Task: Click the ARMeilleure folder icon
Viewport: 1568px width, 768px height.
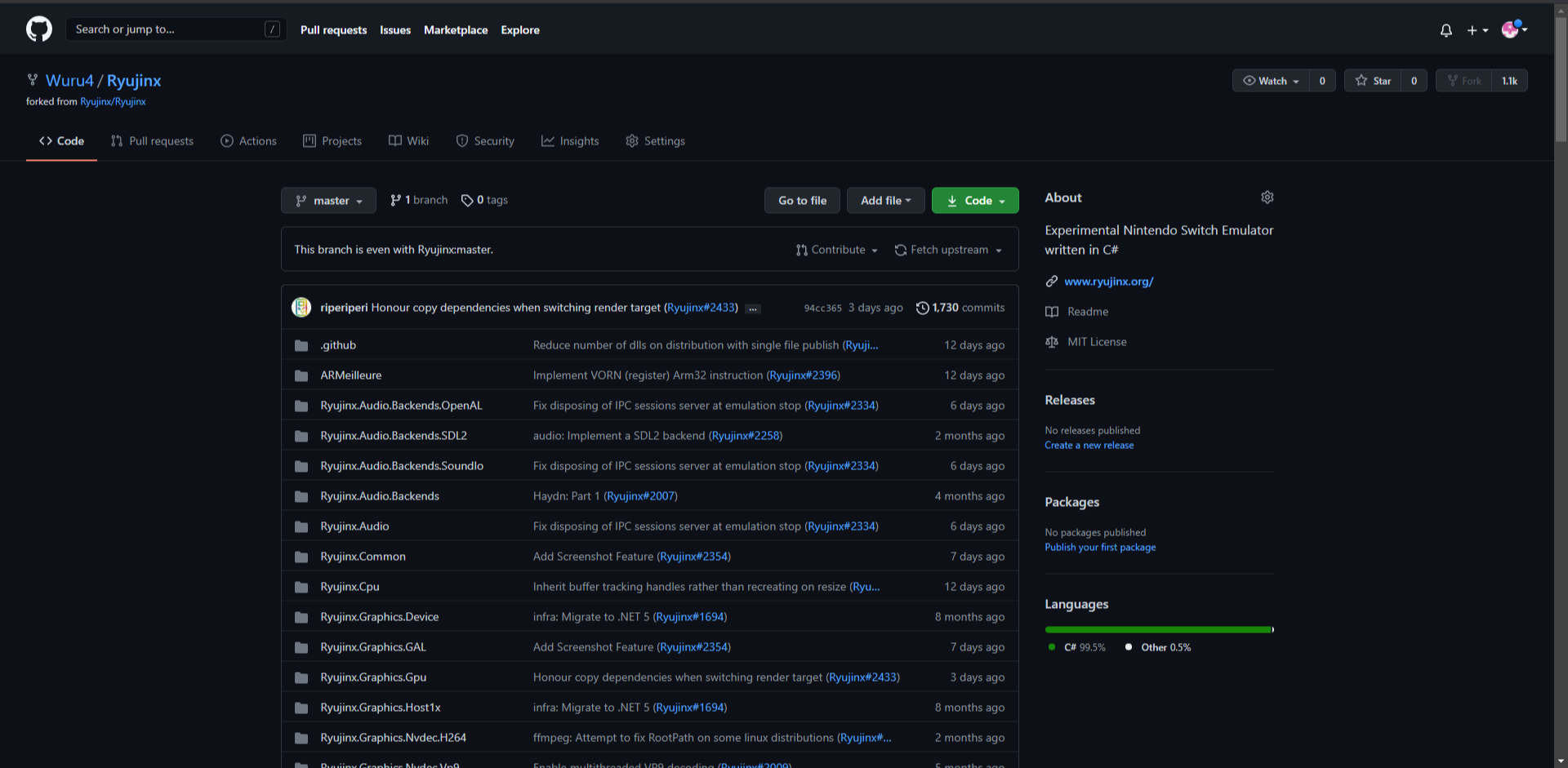Action: (x=301, y=375)
